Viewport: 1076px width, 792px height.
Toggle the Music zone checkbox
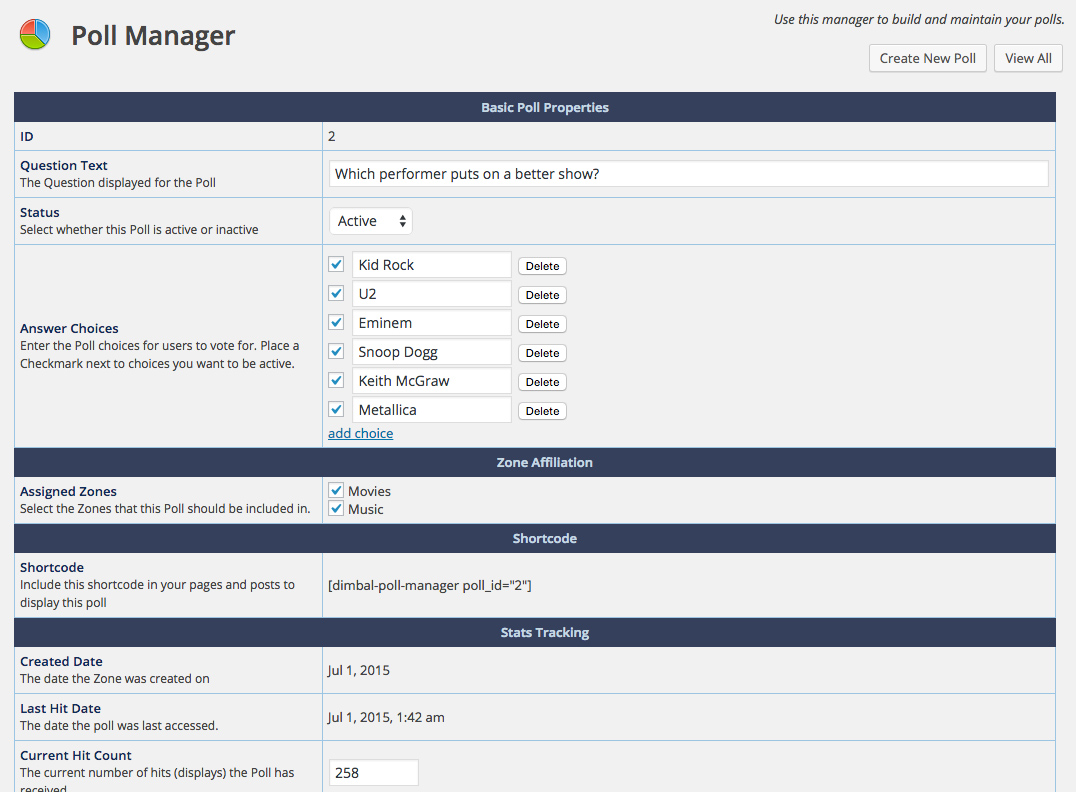pos(336,509)
